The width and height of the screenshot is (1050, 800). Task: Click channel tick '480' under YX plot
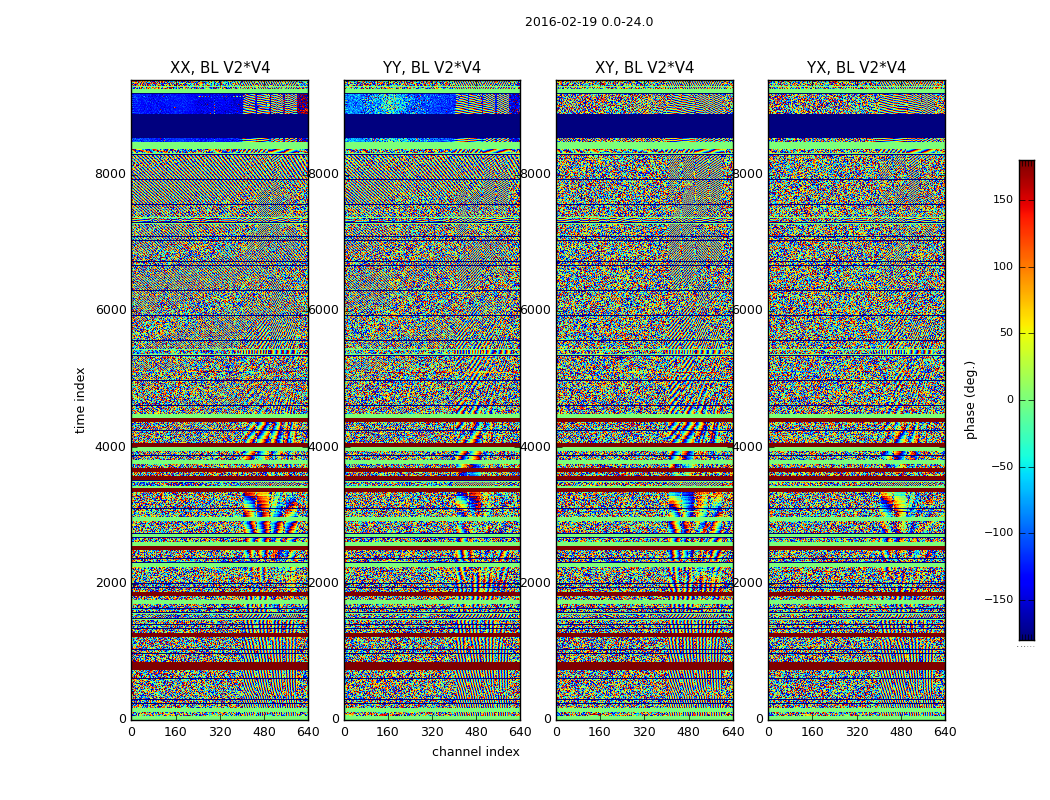point(901,732)
